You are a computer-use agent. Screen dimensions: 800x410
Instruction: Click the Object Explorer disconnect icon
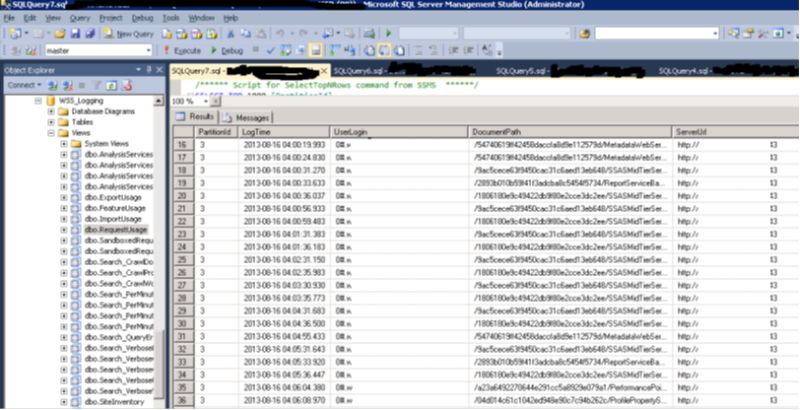click(x=67, y=85)
